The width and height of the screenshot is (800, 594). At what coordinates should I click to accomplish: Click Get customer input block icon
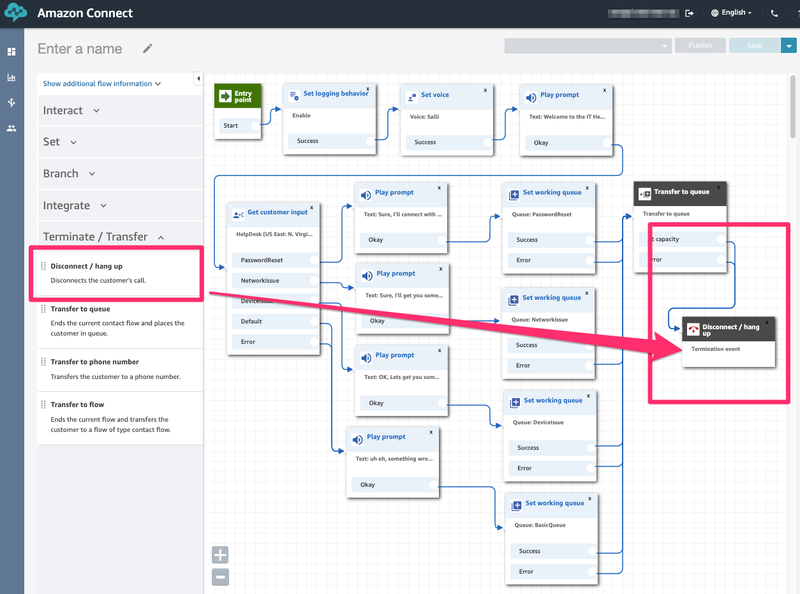pyautogui.click(x=238, y=215)
